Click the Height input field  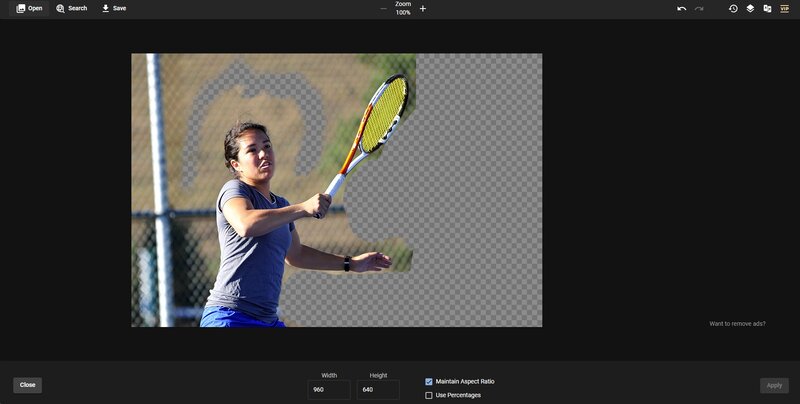(x=378, y=390)
